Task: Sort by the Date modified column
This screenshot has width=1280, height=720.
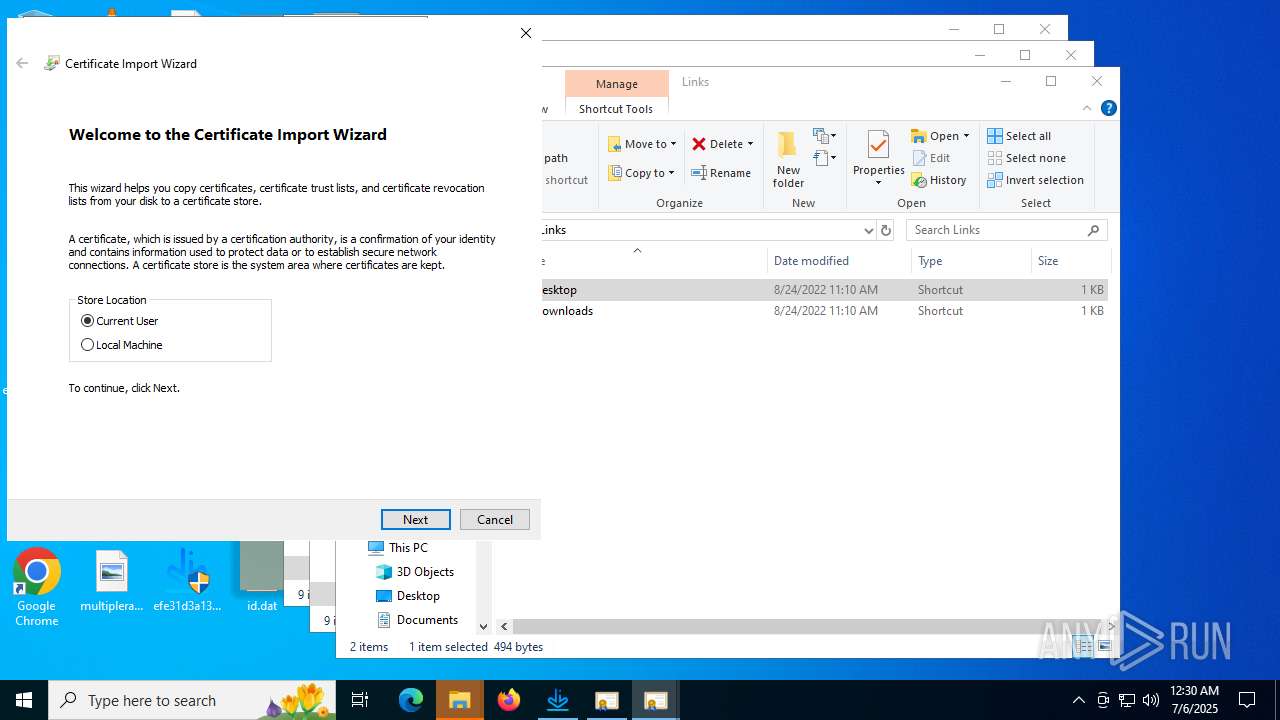Action: coord(839,261)
